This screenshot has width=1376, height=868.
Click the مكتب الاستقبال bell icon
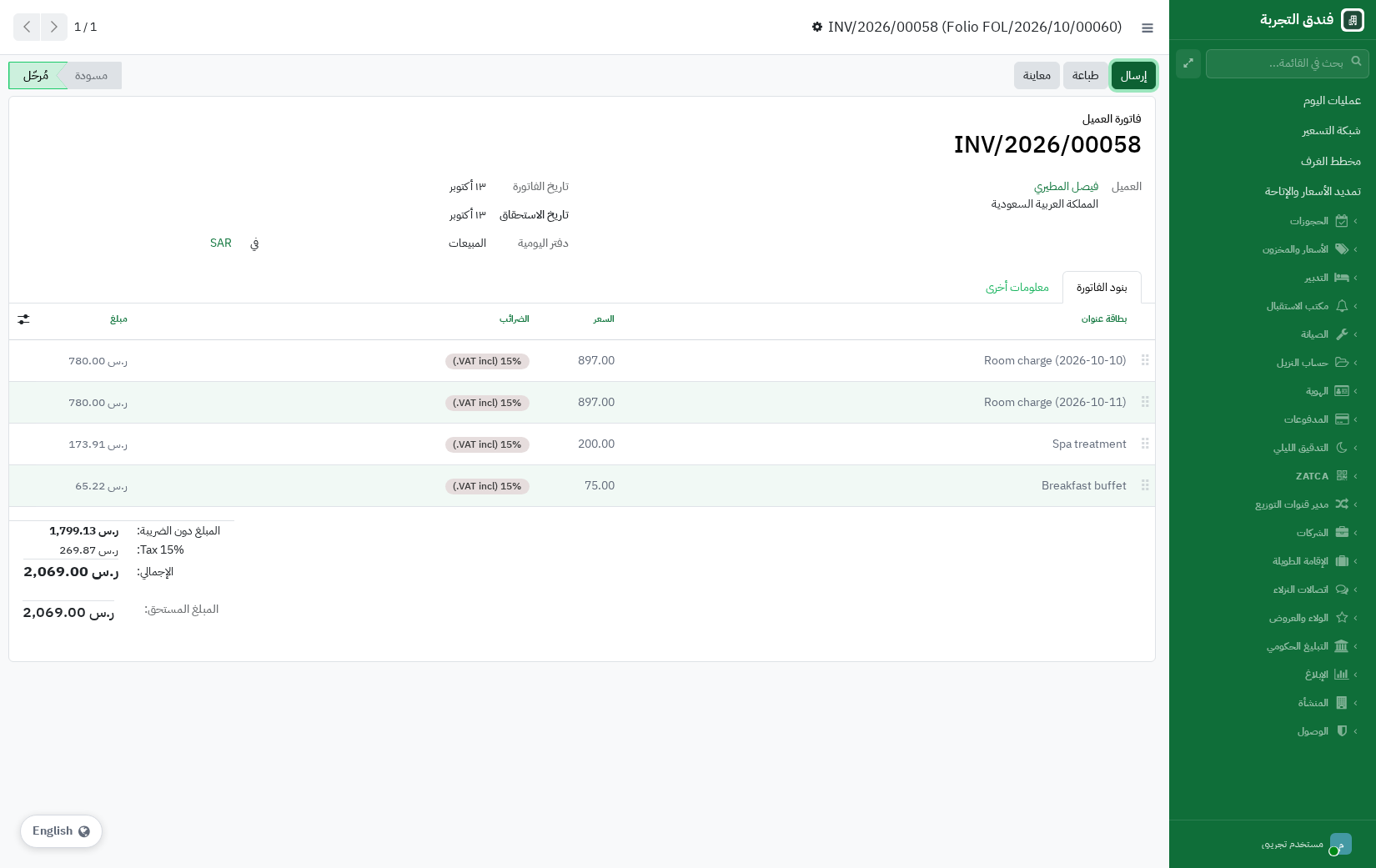click(1342, 306)
